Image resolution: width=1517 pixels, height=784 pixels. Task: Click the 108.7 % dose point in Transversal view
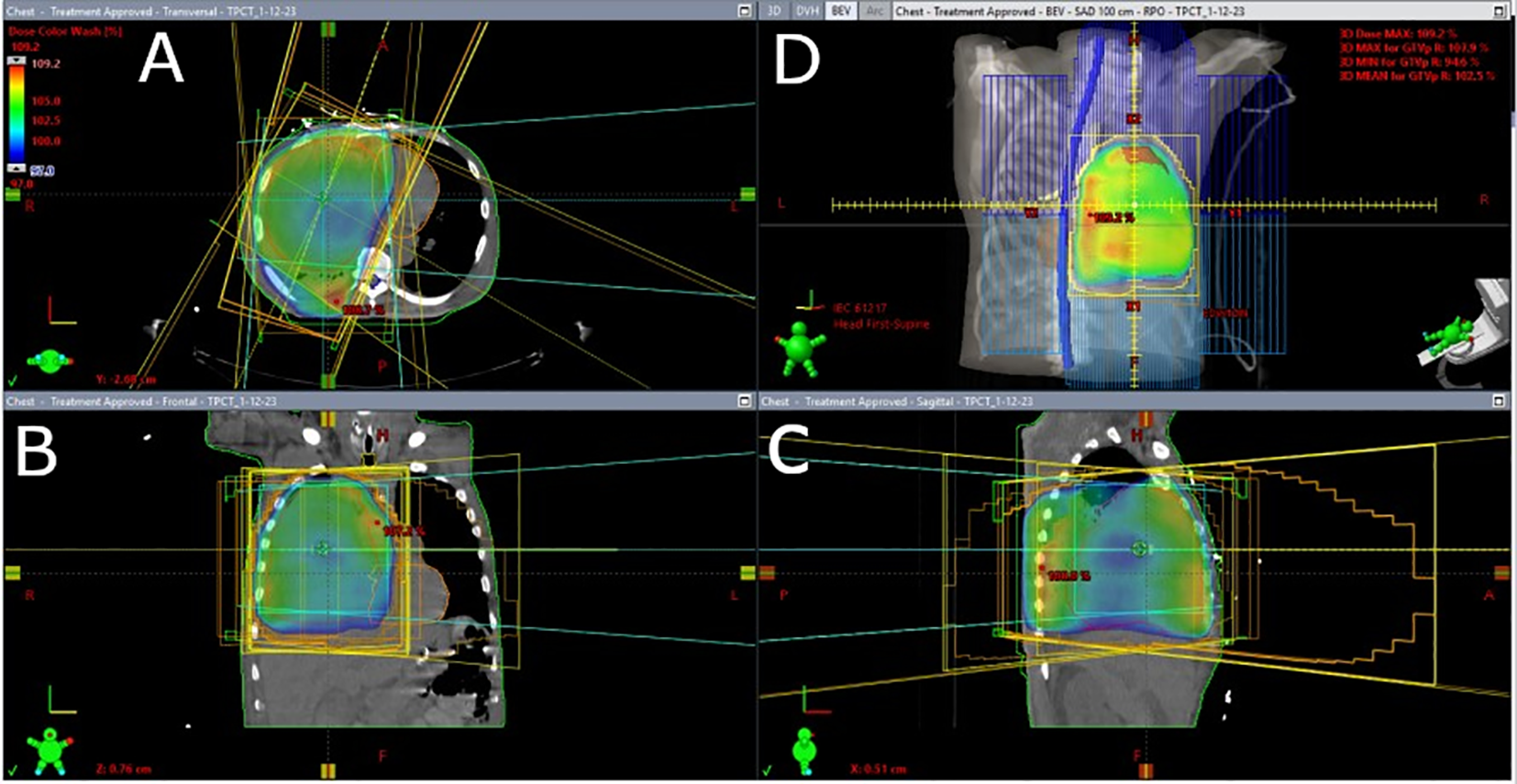[338, 301]
